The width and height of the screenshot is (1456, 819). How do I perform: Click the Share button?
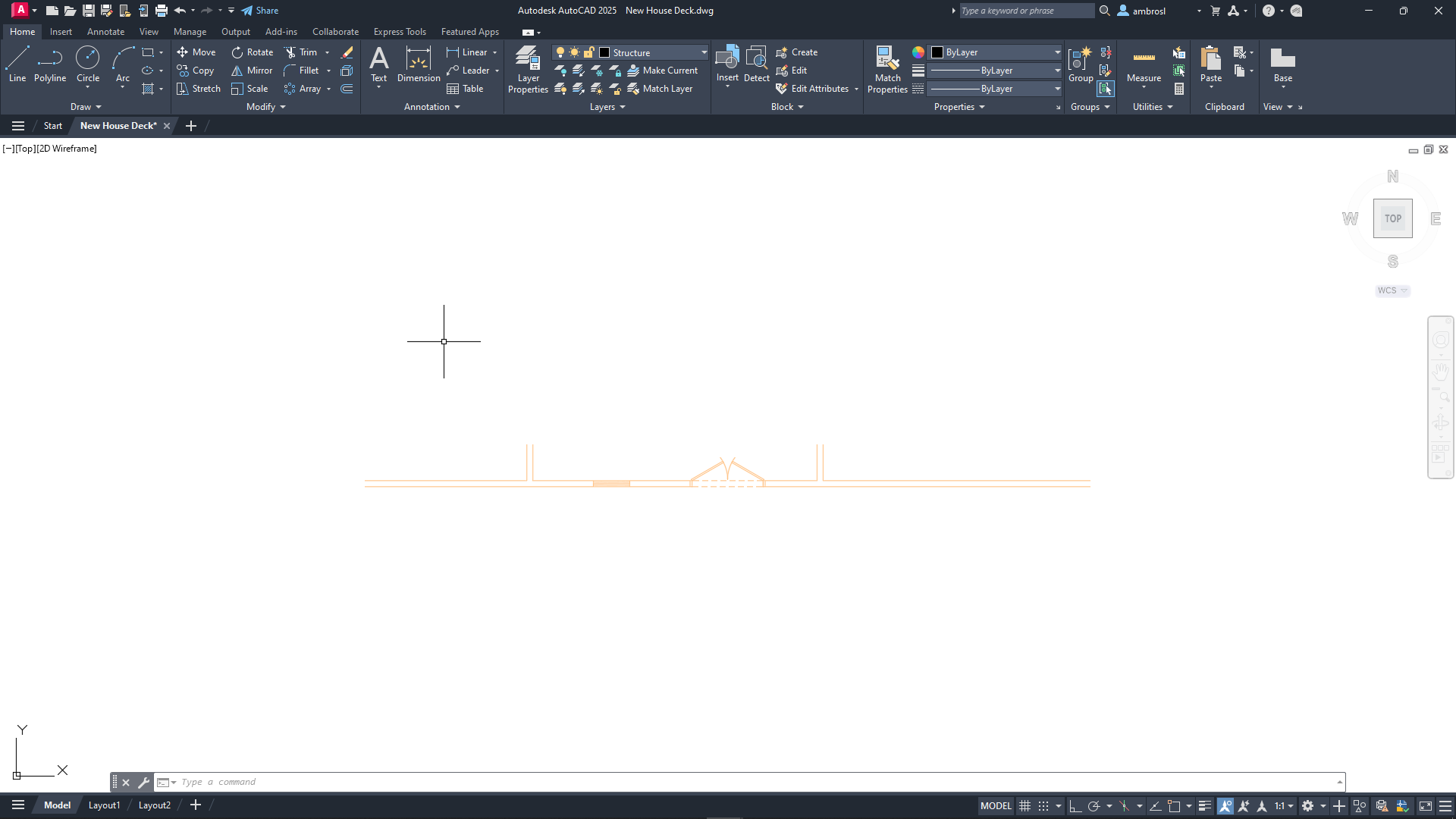pos(260,11)
